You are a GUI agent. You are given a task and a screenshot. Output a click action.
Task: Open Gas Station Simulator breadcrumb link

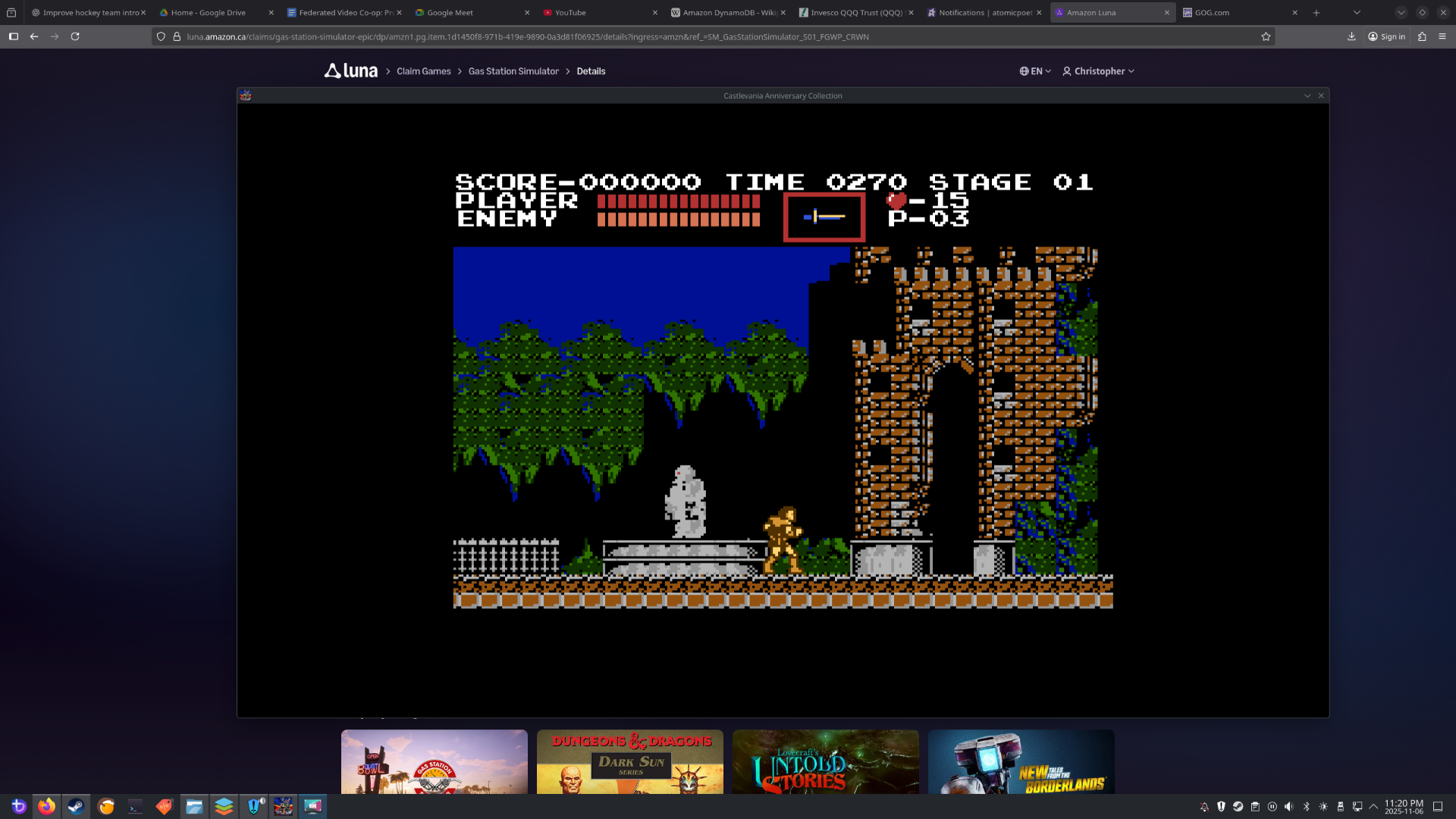pos(513,71)
